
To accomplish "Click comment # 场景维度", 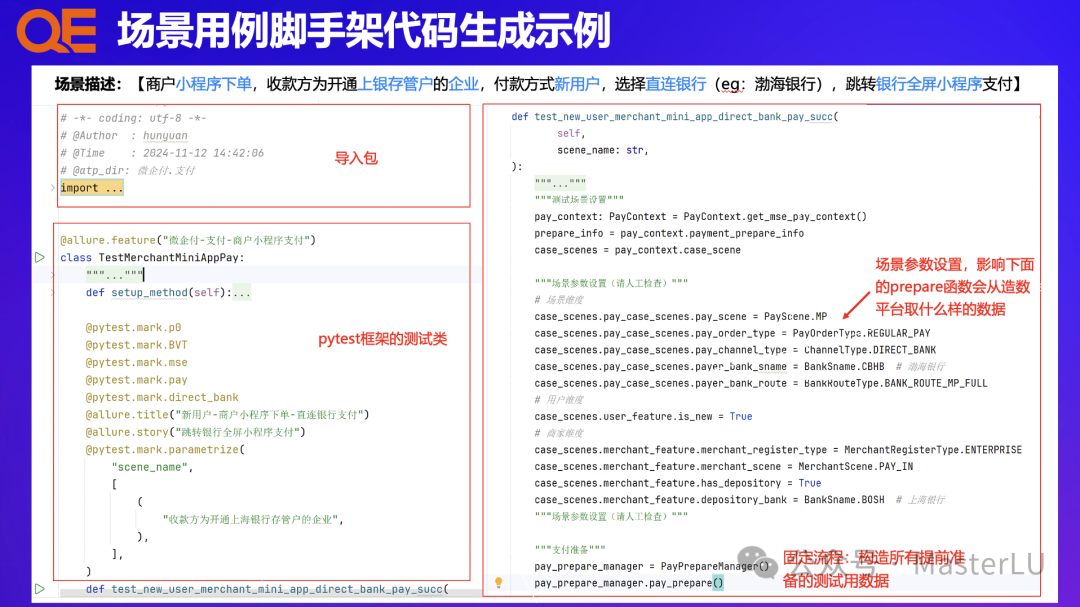I will 559,300.
